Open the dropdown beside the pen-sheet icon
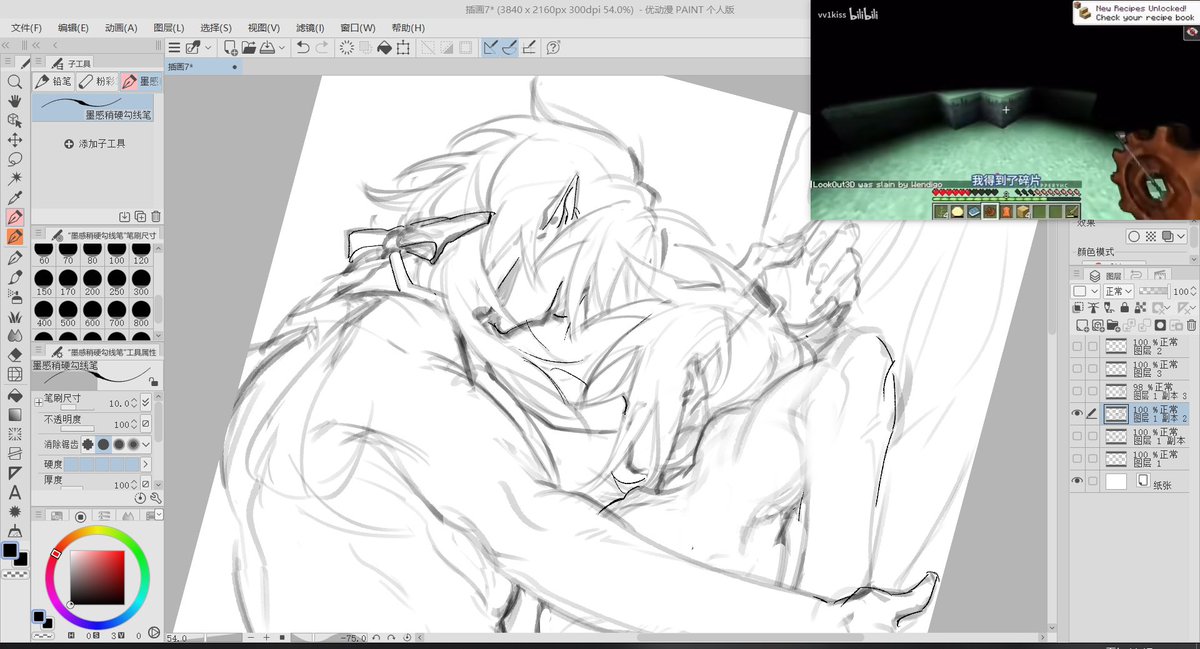This screenshot has height=649, width=1200. pos(210,47)
